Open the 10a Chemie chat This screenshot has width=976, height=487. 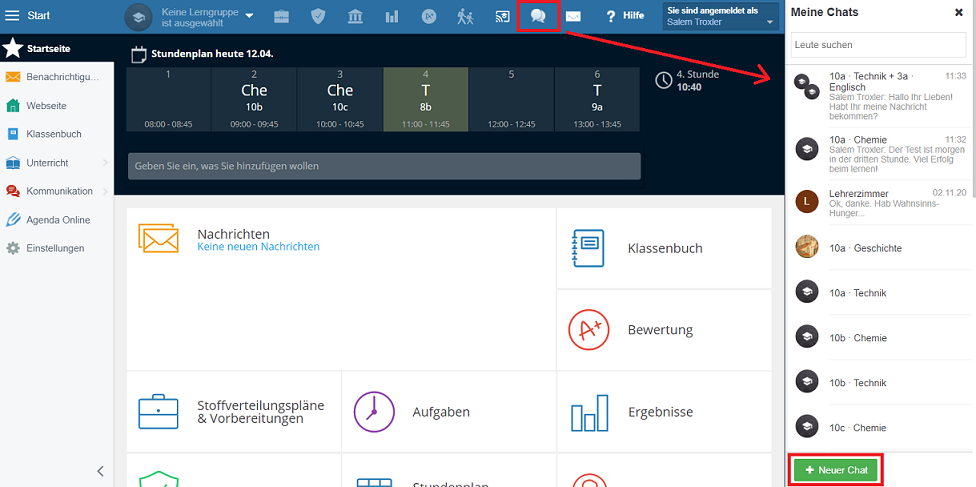tap(880, 156)
